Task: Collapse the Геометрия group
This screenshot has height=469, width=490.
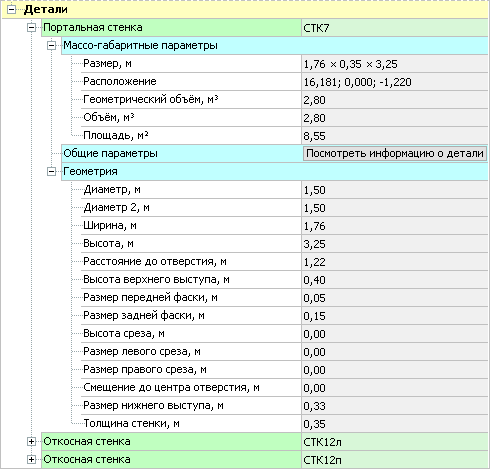Action: 51,172
